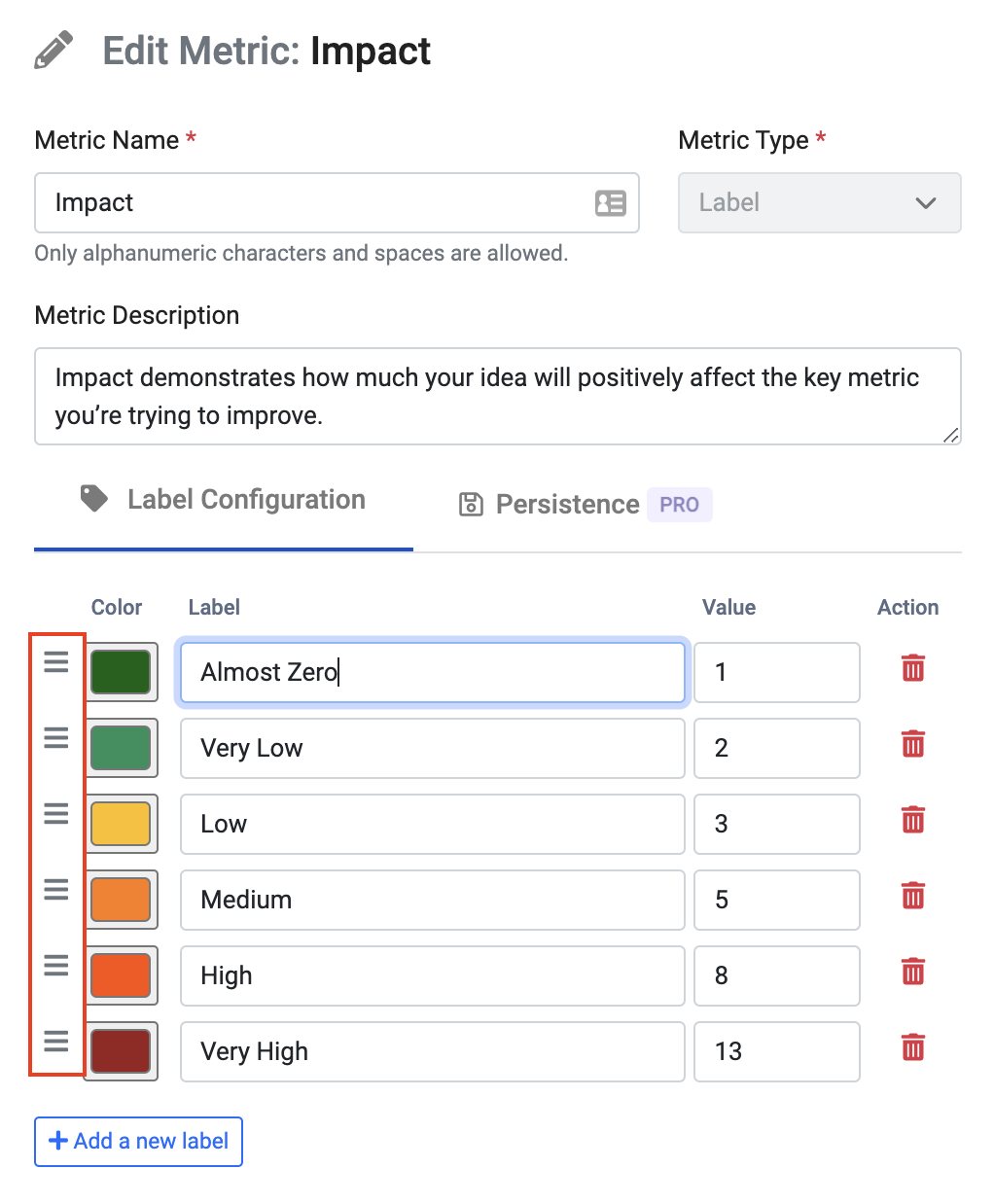Click the save icon on the Persistence tab

(471, 504)
